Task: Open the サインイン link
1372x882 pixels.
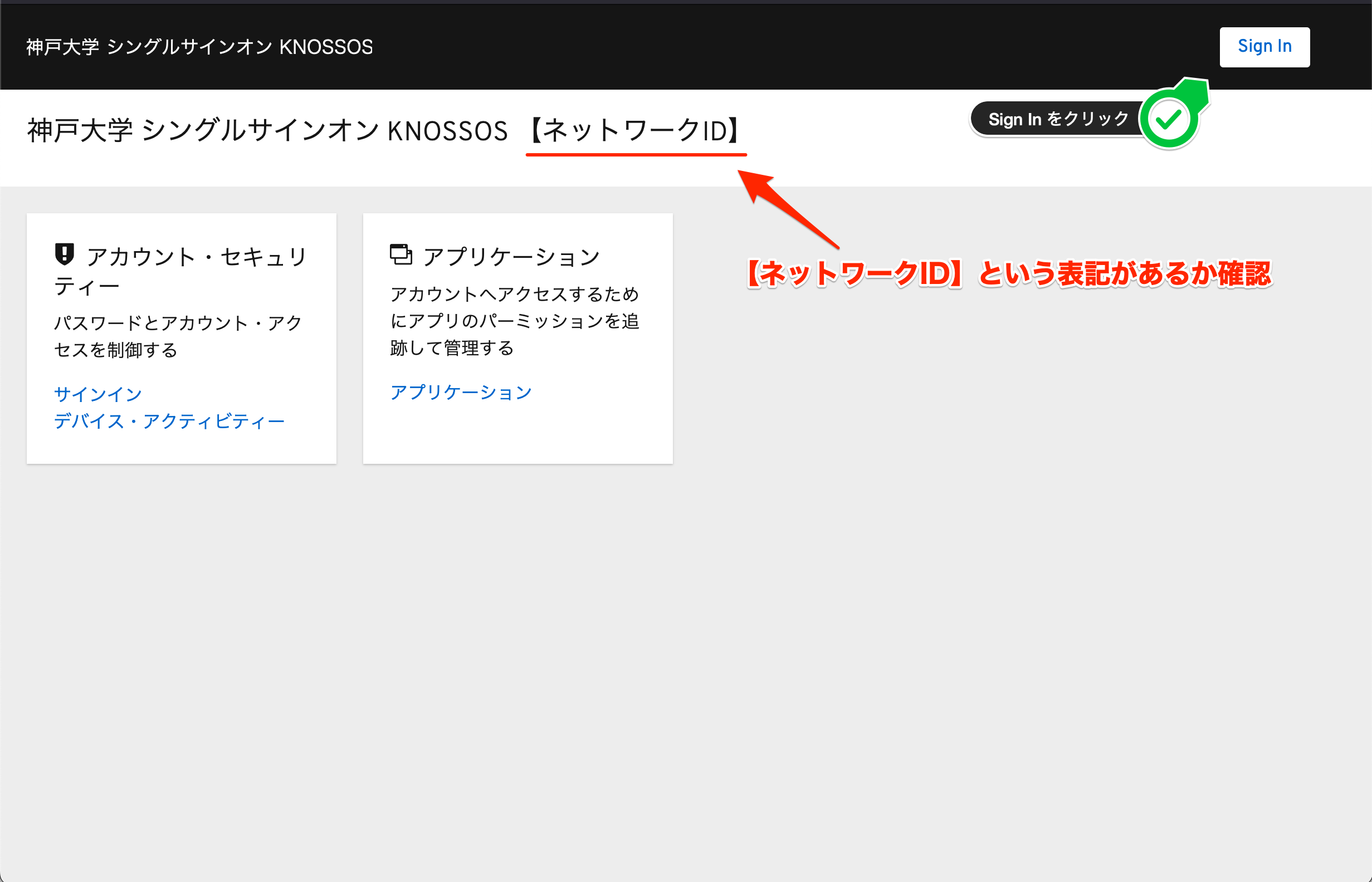Action: 98,394
